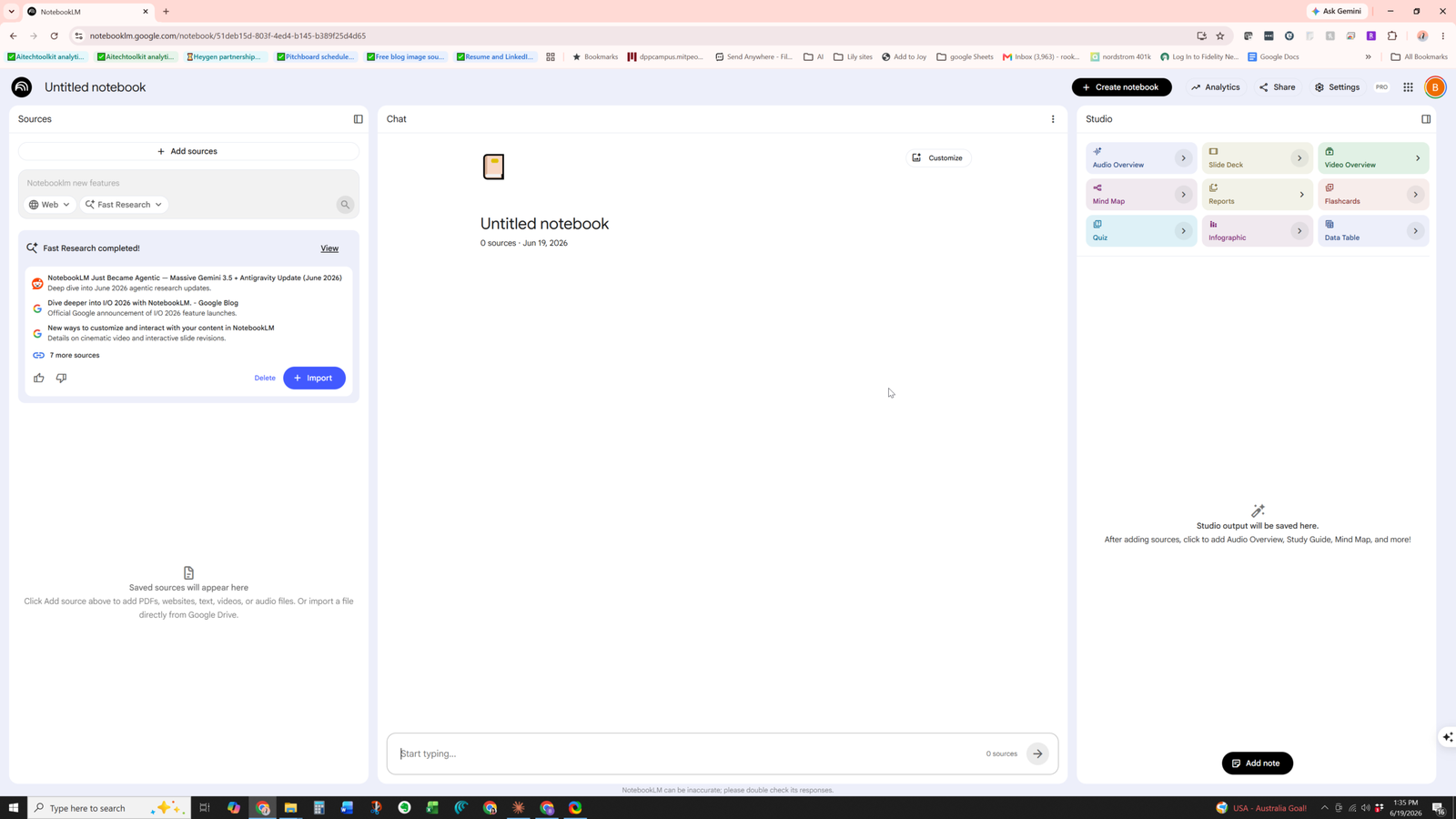Image resolution: width=1456 pixels, height=819 pixels.
Task: Reload the page
Action: pos(55,35)
